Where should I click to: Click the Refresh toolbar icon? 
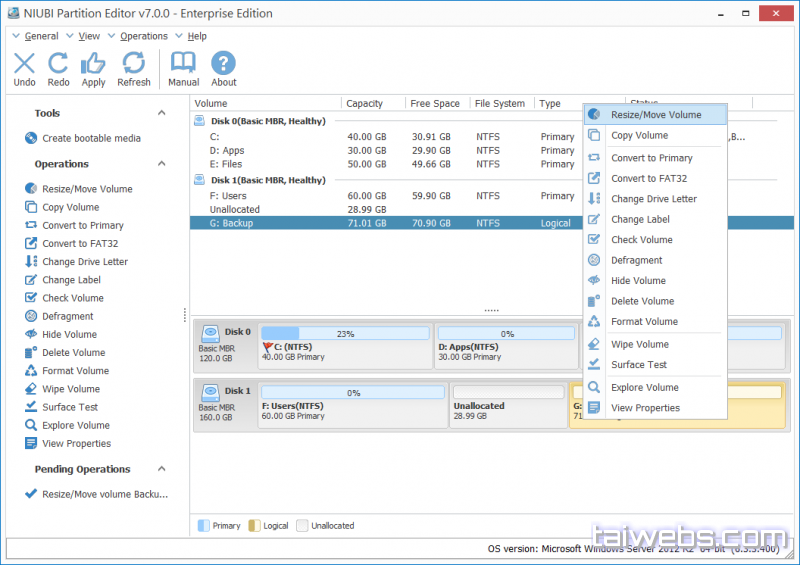(133, 64)
